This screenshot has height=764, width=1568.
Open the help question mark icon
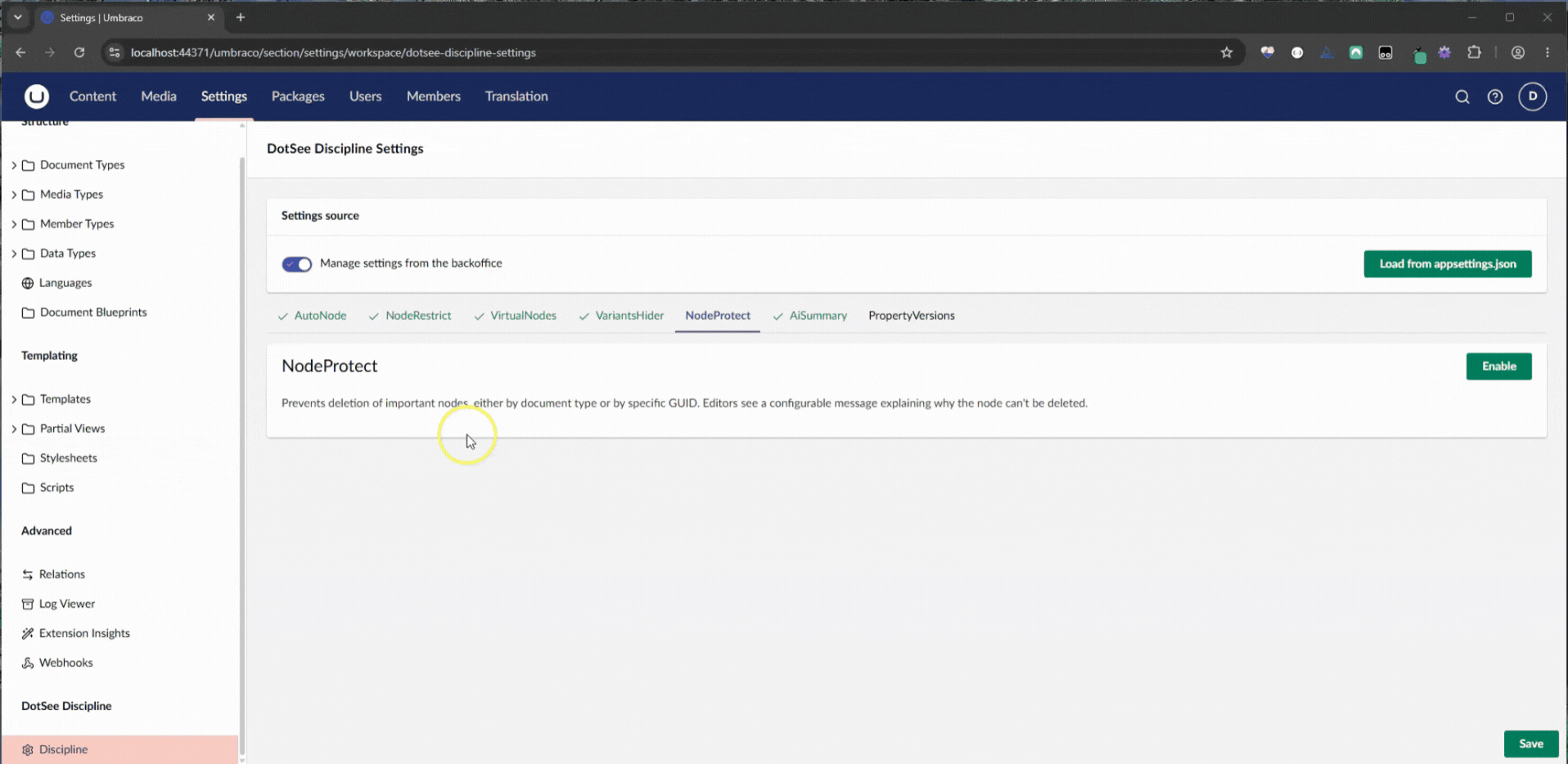1494,97
